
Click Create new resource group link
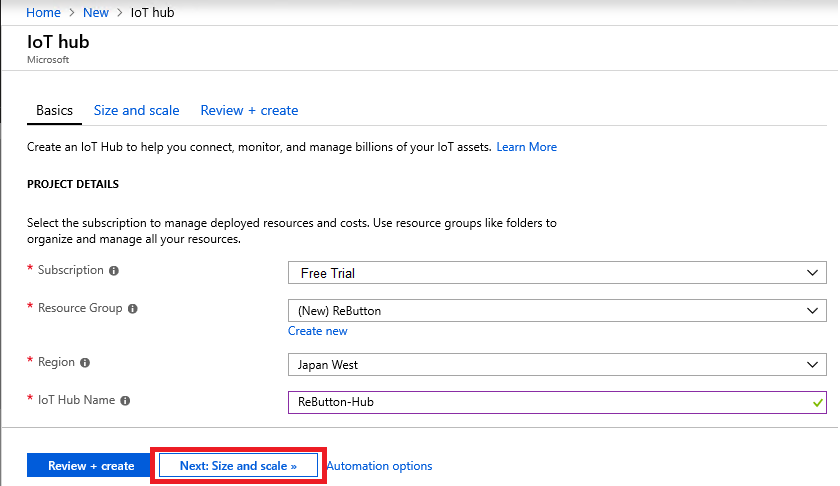pyautogui.click(x=318, y=331)
